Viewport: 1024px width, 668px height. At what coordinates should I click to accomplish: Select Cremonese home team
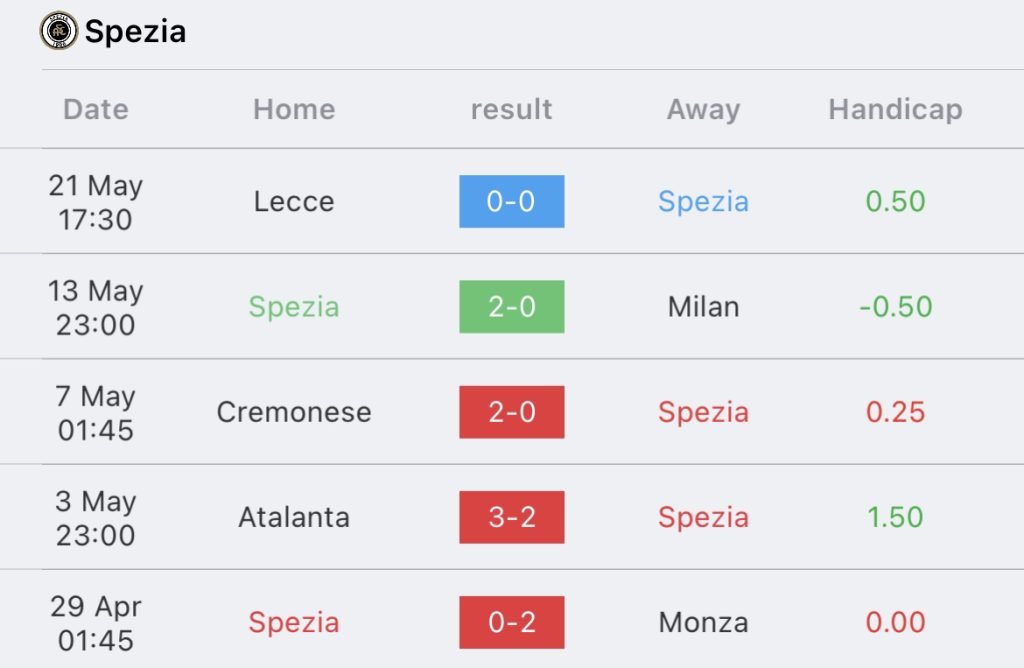[x=294, y=412]
